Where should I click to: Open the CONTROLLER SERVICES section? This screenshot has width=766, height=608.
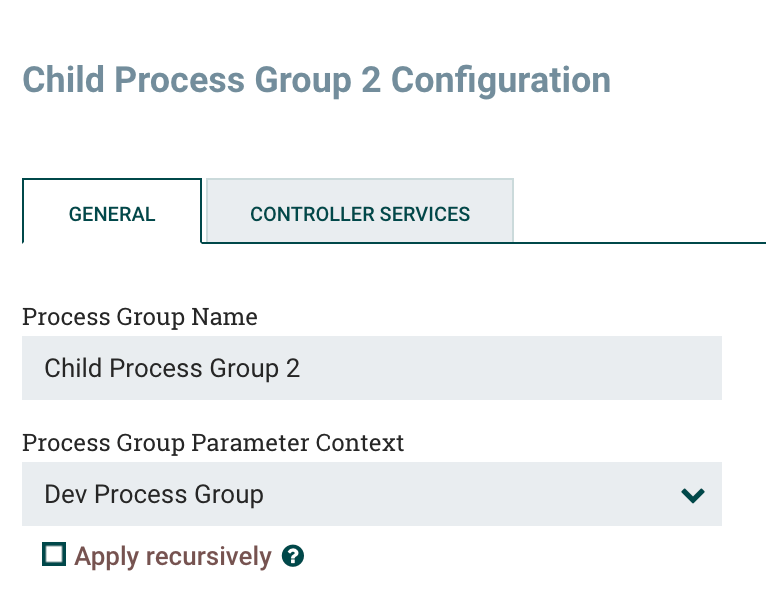[x=360, y=214]
